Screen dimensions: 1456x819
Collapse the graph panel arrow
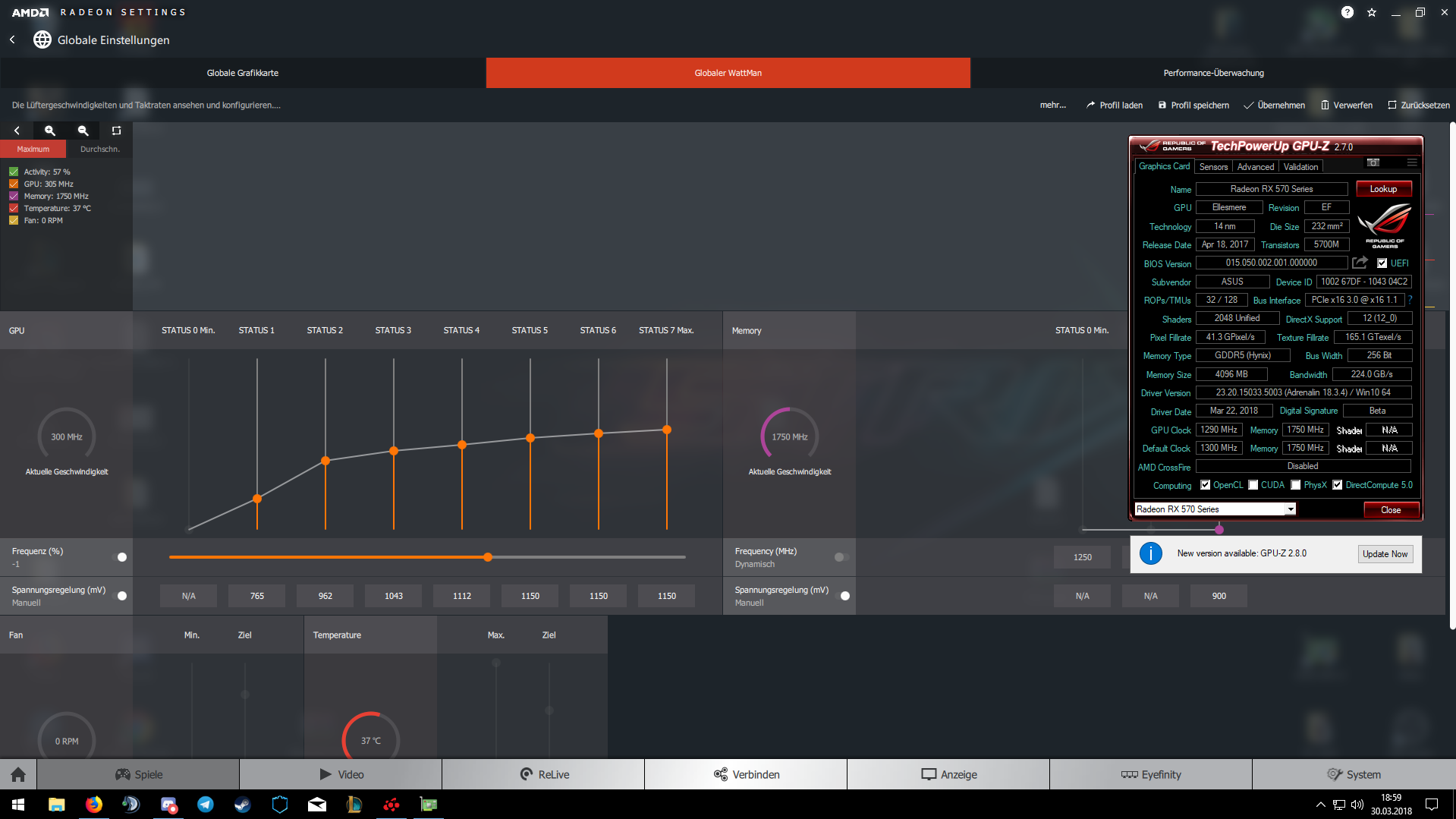click(17, 131)
